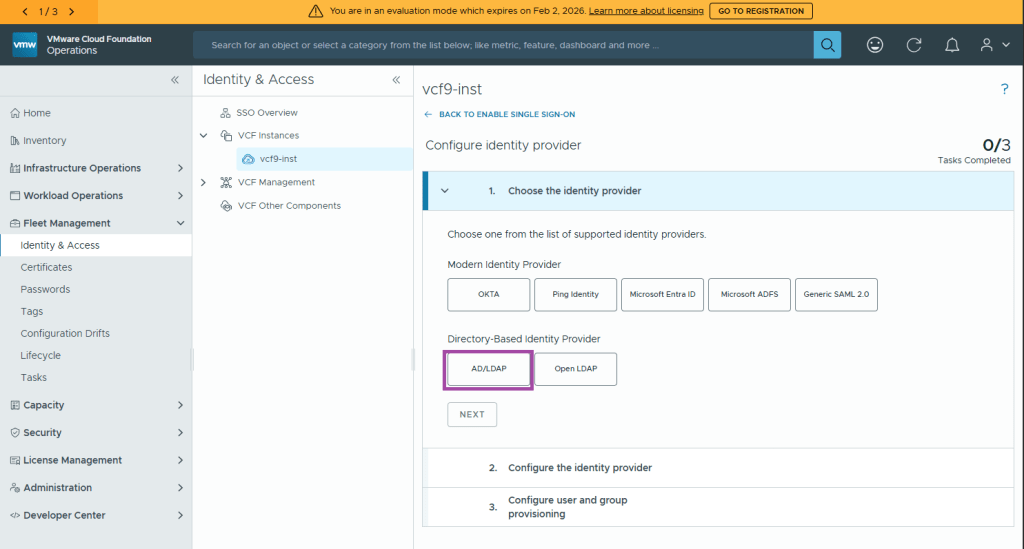Follow the Back to Enable Single Sign-On link

(506, 115)
